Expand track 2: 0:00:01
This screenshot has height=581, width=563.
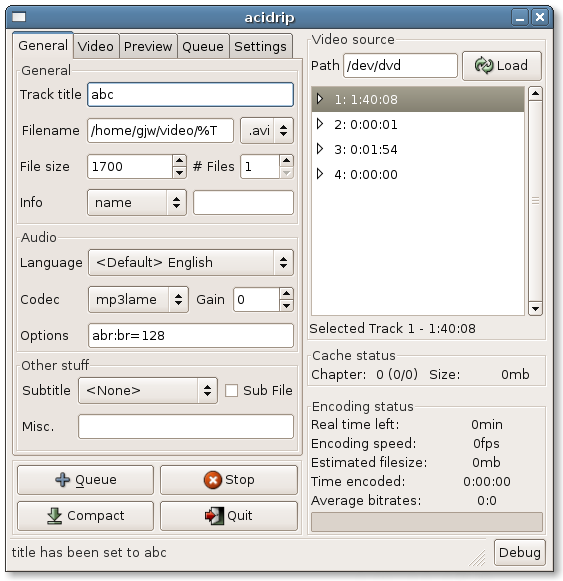click(320, 124)
